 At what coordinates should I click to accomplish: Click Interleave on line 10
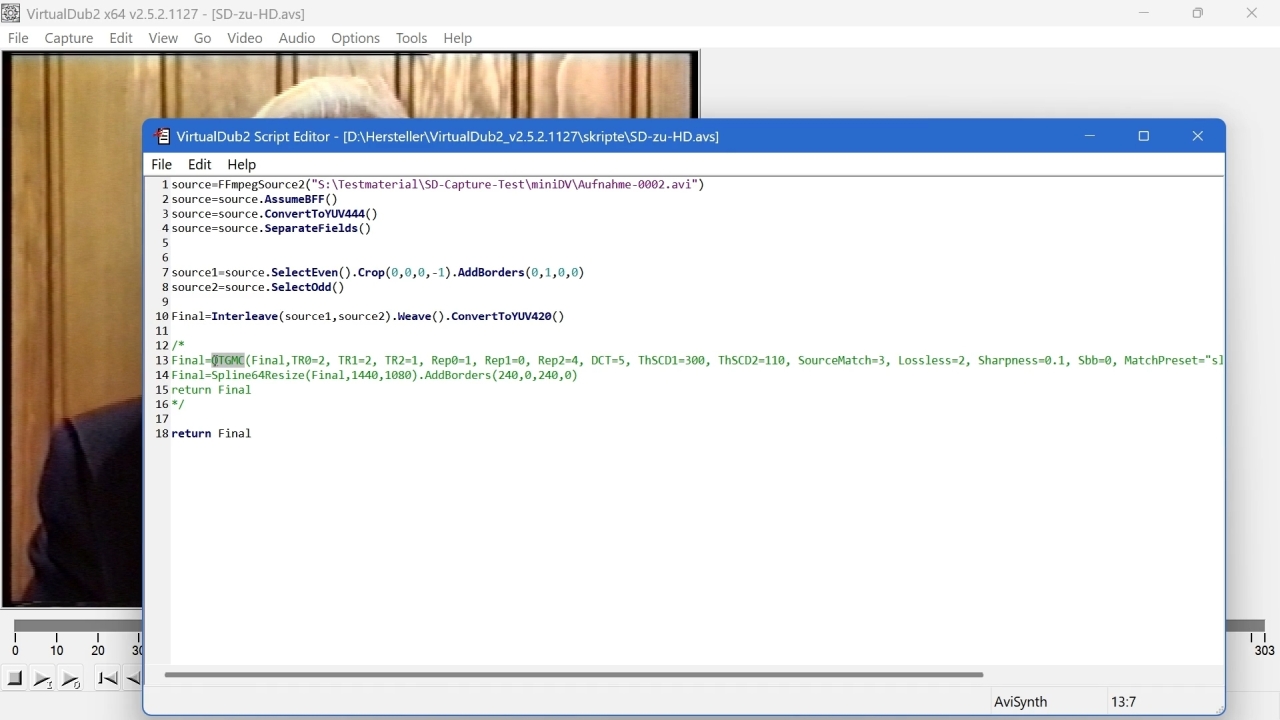pos(244,316)
